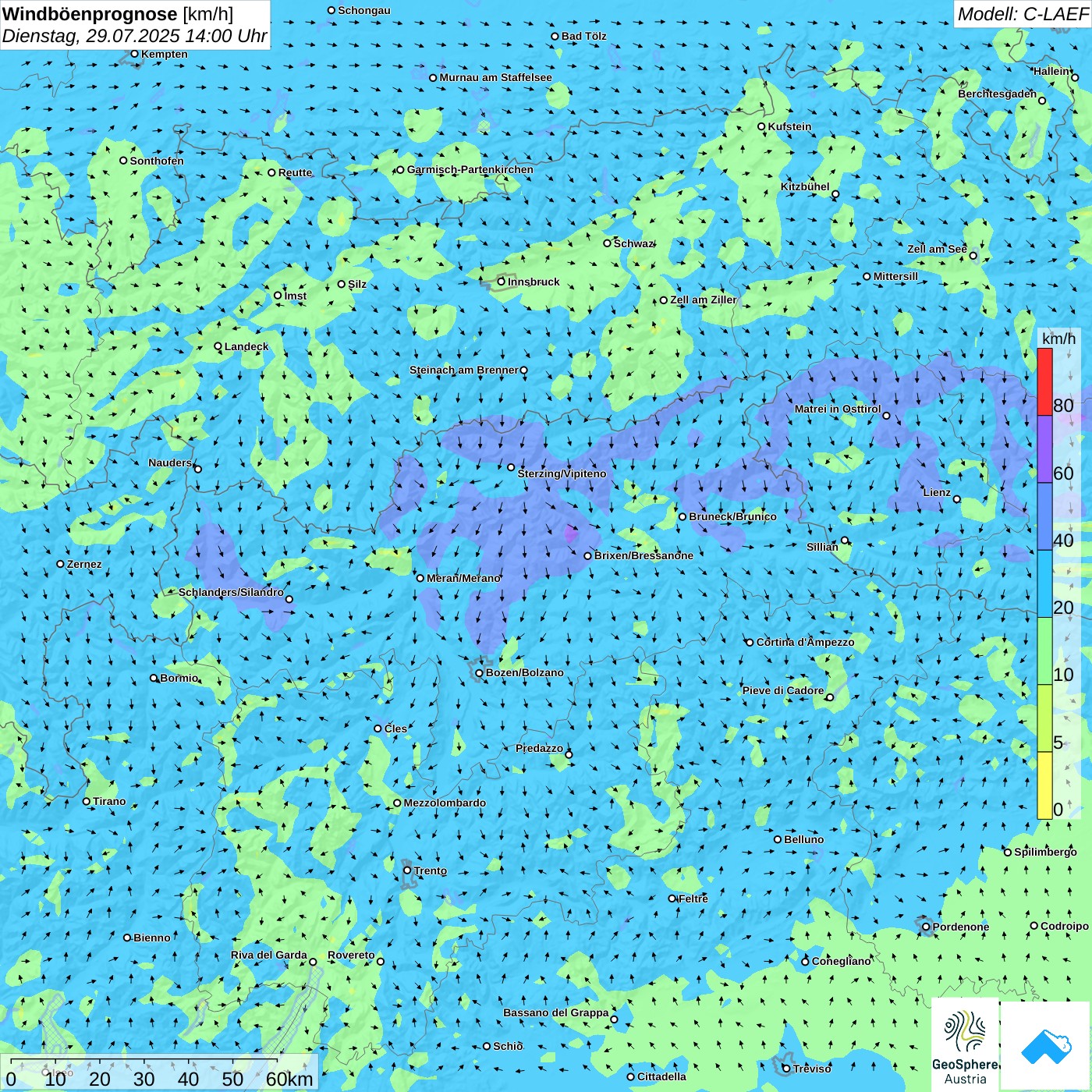Click the Tirano location marker
Viewport: 1092px width, 1092px height.
(87, 801)
